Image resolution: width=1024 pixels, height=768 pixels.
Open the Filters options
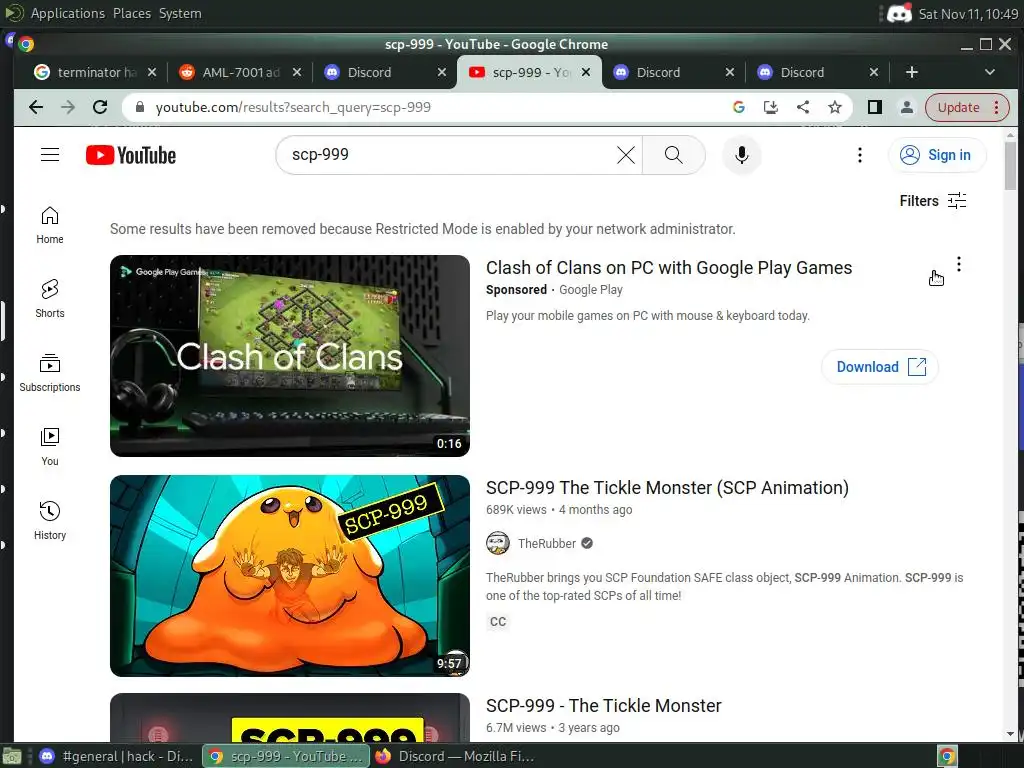(x=933, y=200)
